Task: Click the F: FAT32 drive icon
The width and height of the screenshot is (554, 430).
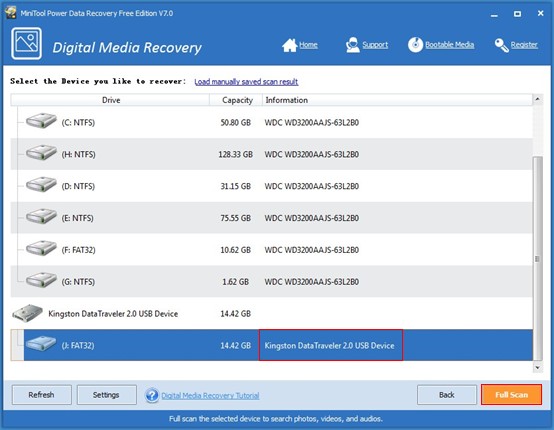Action: tap(41, 248)
